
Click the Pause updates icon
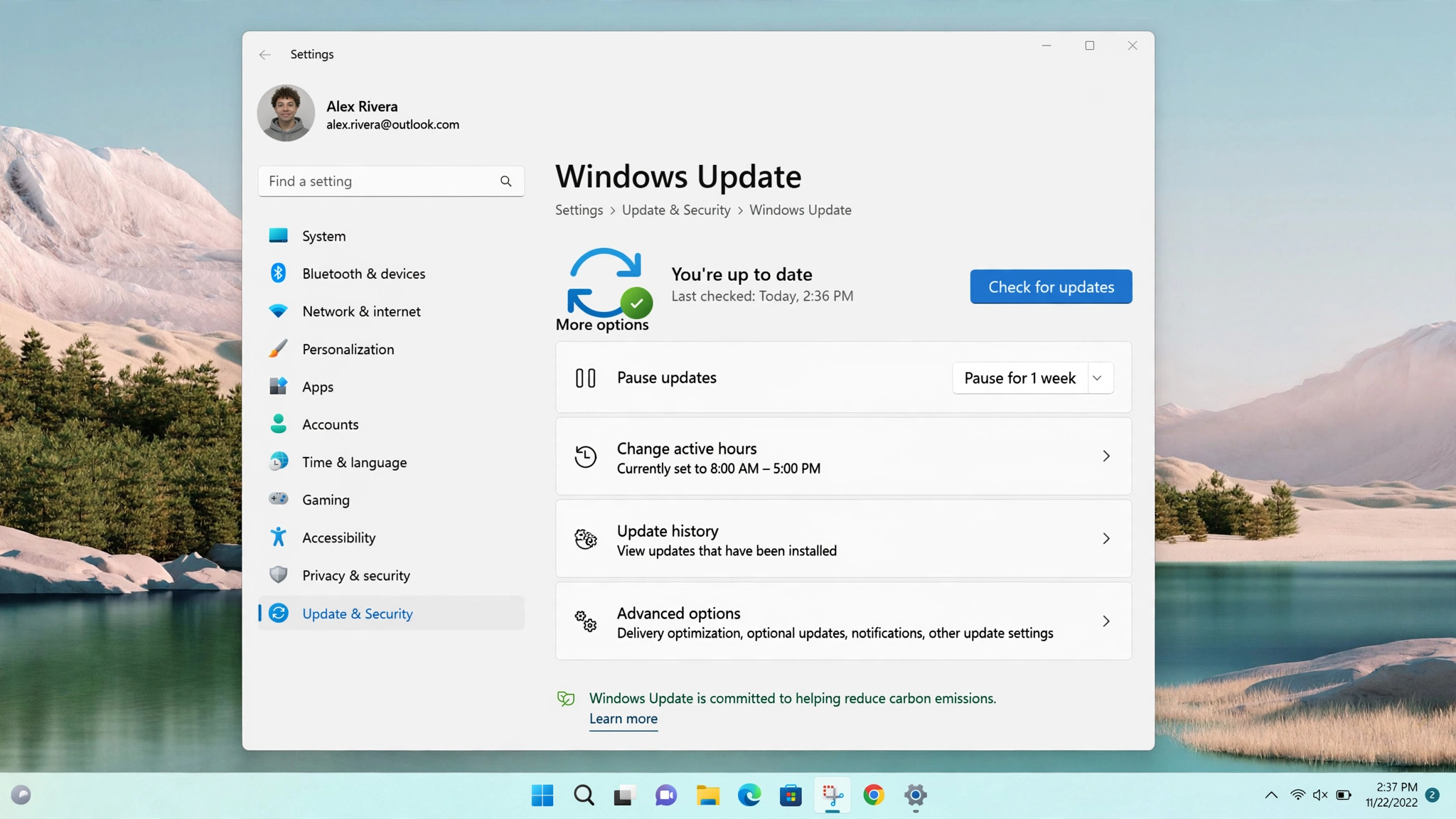pyautogui.click(x=586, y=378)
